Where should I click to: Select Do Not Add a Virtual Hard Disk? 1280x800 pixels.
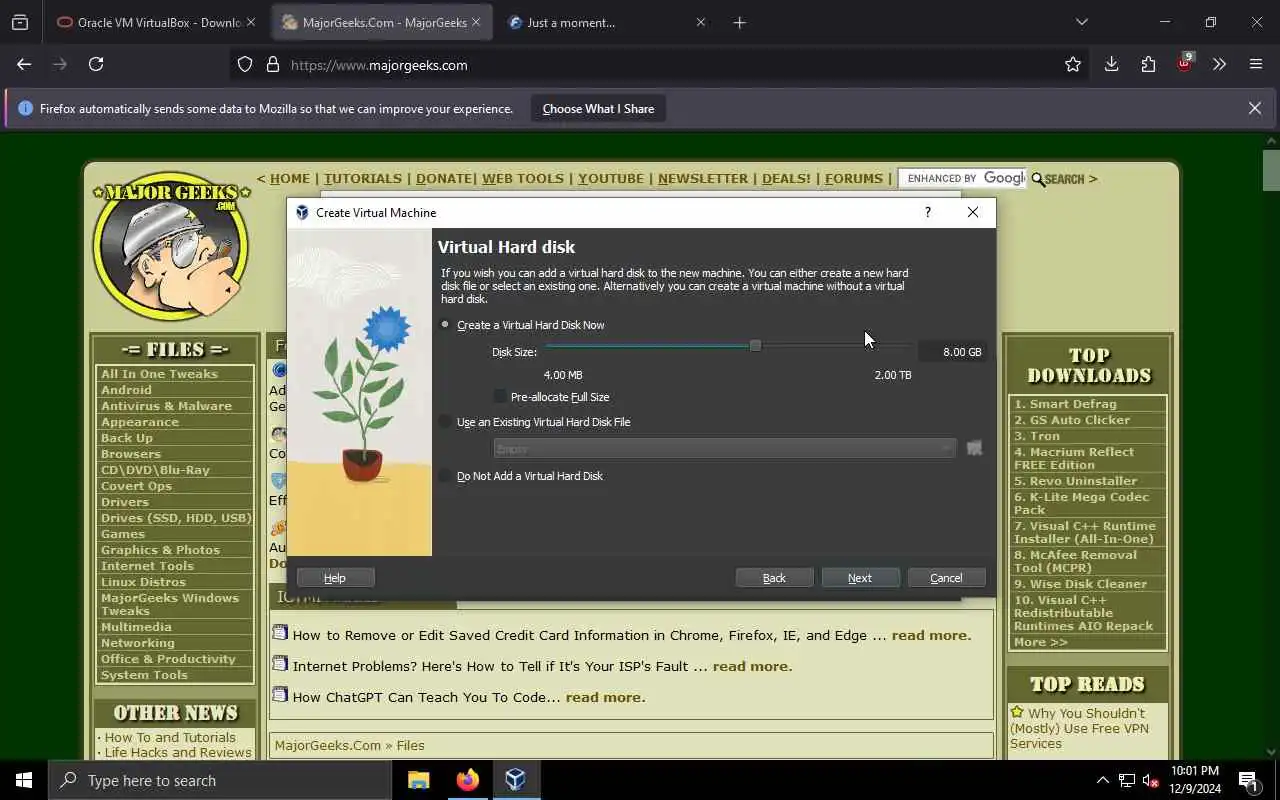tap(522, 476)
